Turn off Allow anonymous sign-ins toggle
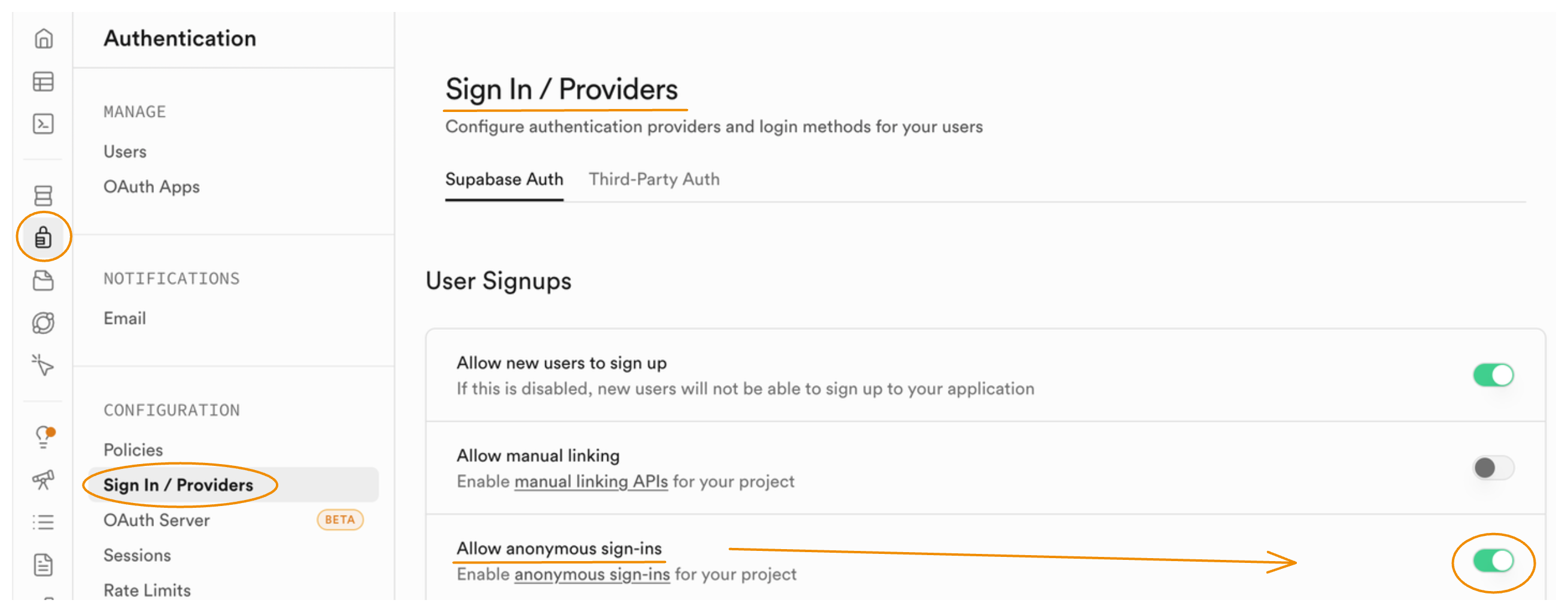The width and height of the screenshot is (1568, 612). tap(1493, 561)
